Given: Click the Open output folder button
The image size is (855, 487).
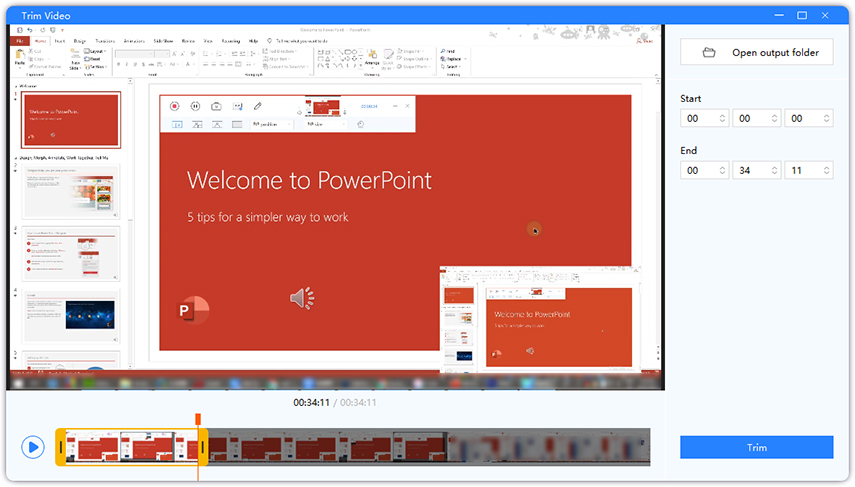Looking at the screenshot, I should click(756, 52).
